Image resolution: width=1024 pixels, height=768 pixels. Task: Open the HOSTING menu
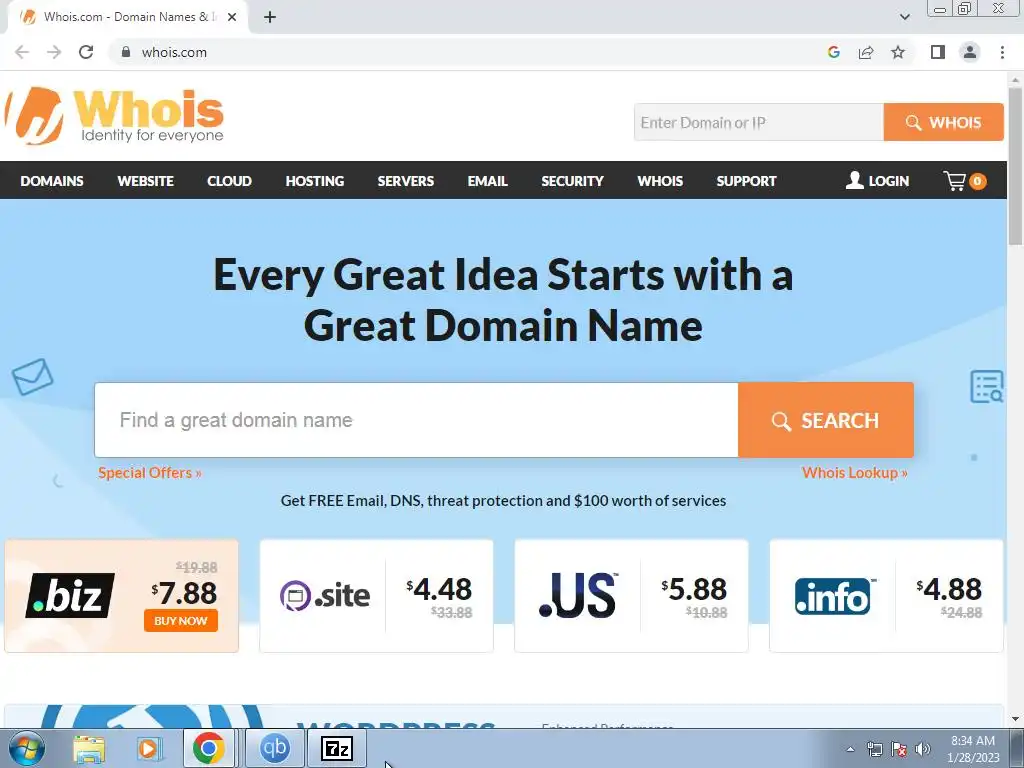click(315, 181)
